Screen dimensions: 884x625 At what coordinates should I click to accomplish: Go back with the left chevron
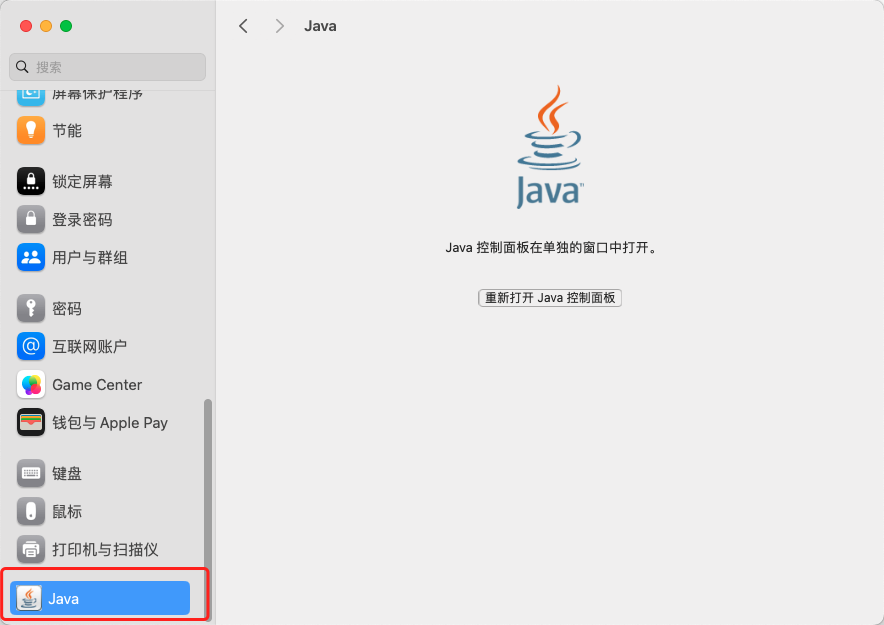click(243, 26)
